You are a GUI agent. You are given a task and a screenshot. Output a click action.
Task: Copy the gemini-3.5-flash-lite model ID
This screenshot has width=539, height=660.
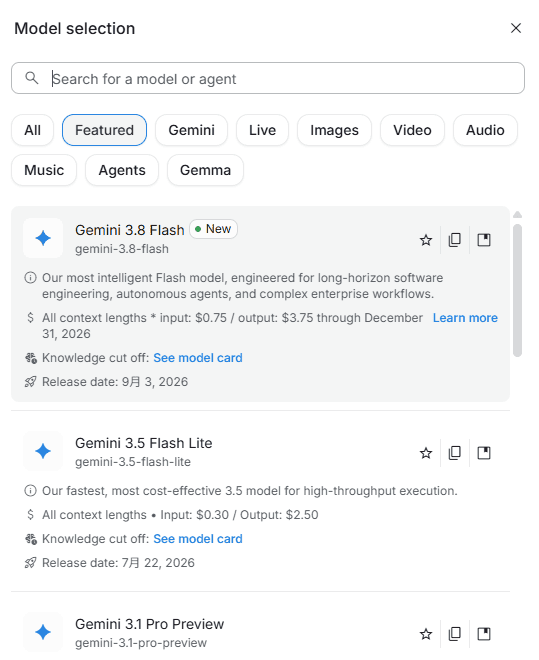coord(455,453)
